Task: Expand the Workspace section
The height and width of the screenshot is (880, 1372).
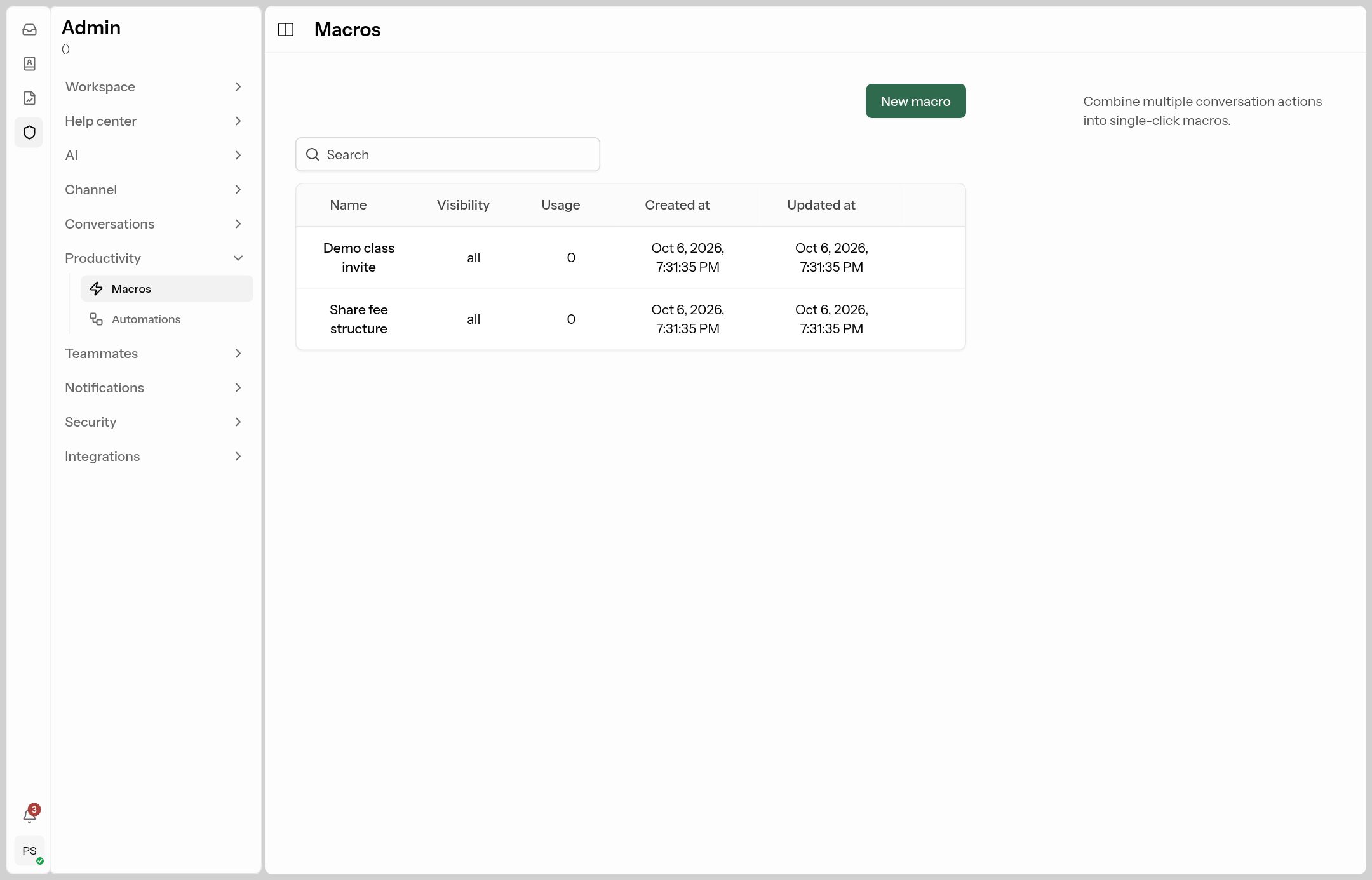Action: 154,86
